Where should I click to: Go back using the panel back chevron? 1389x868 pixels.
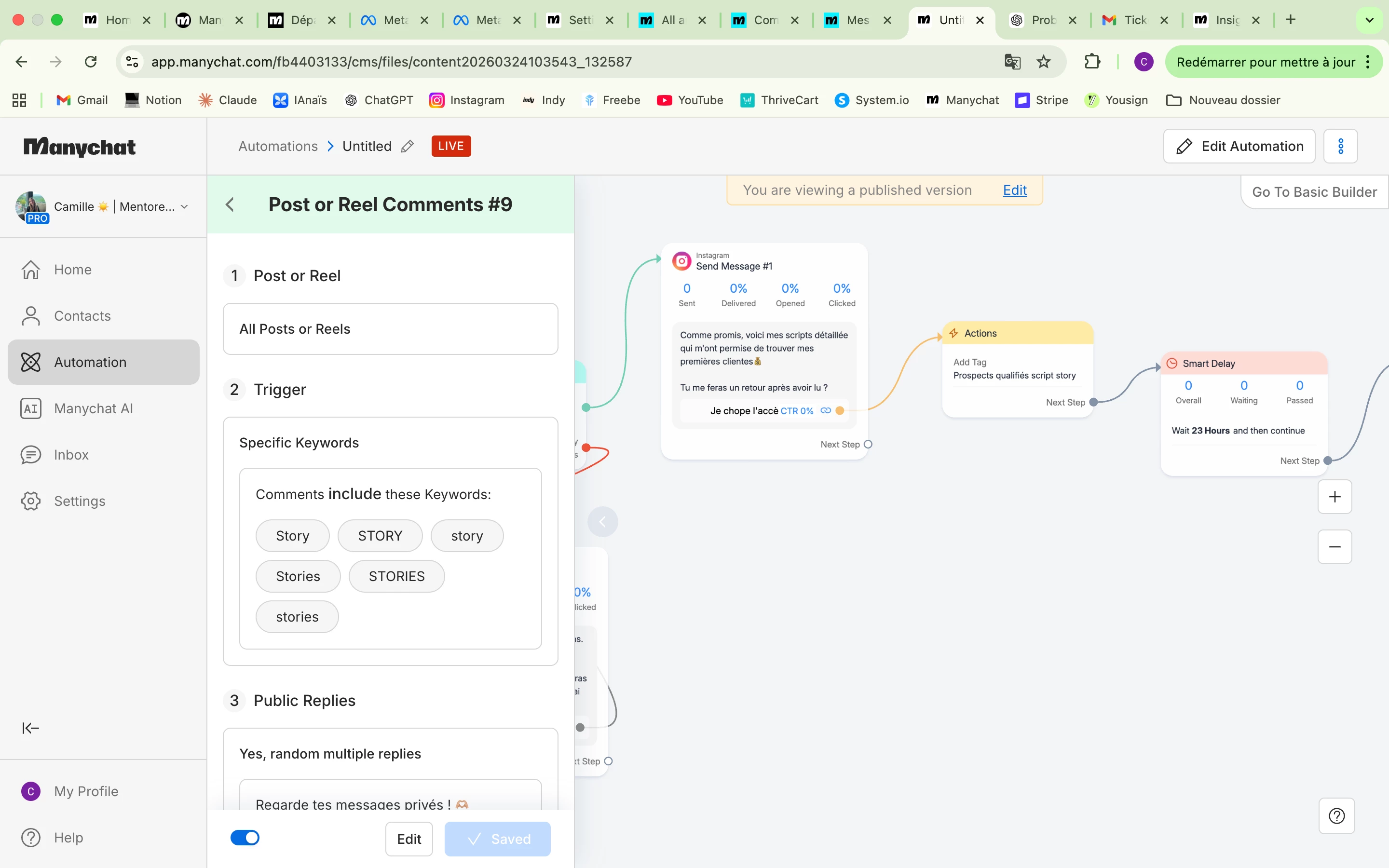230,204
